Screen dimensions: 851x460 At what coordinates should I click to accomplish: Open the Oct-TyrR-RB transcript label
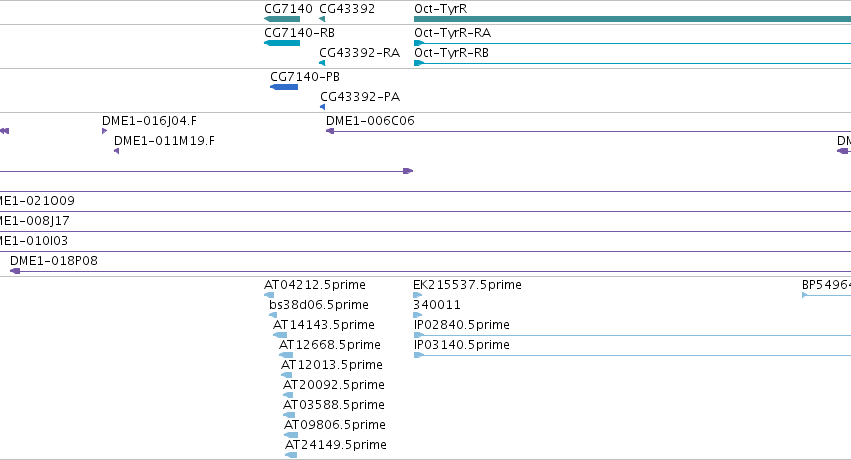(451, 53)
